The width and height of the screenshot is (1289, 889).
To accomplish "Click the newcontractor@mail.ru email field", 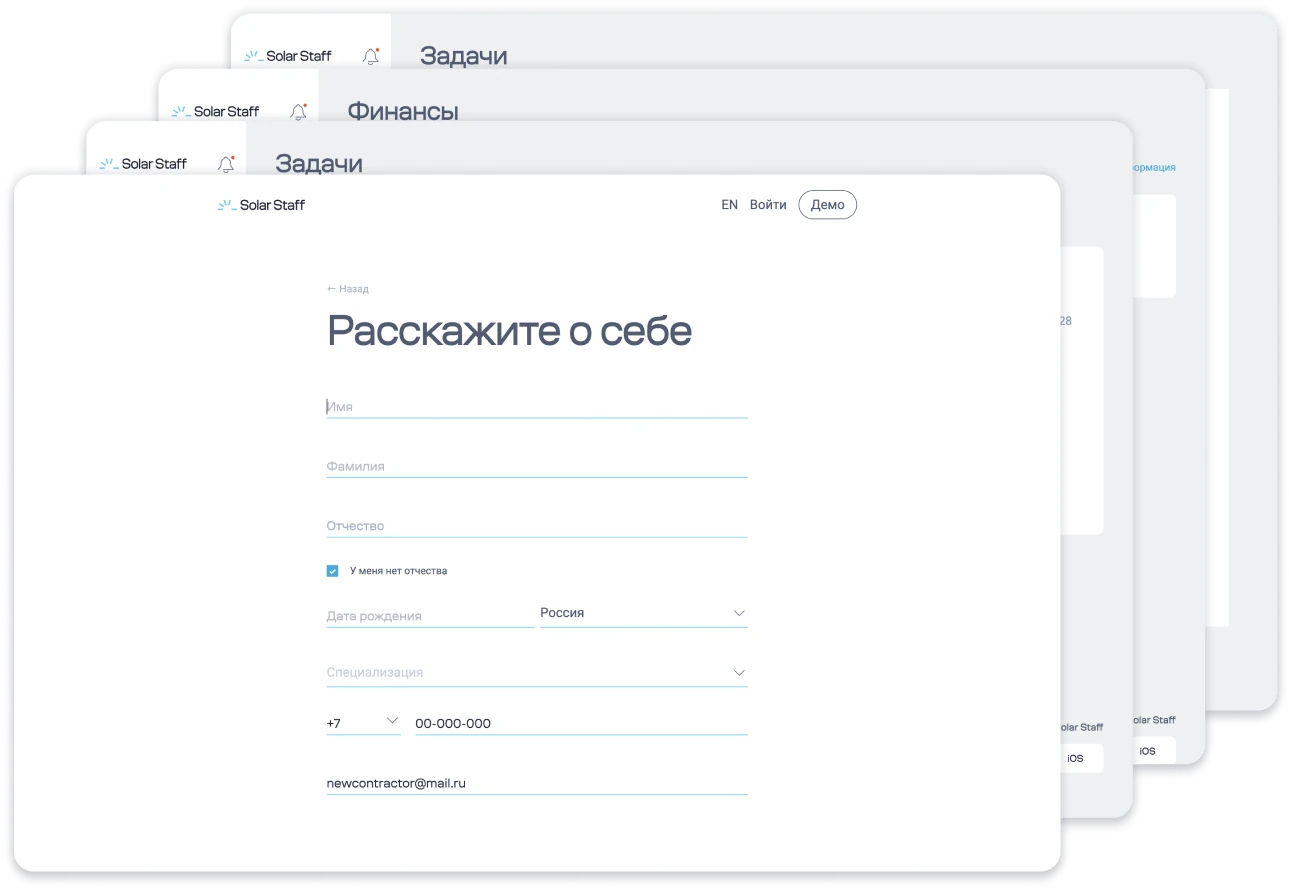I will click(536, 783).
